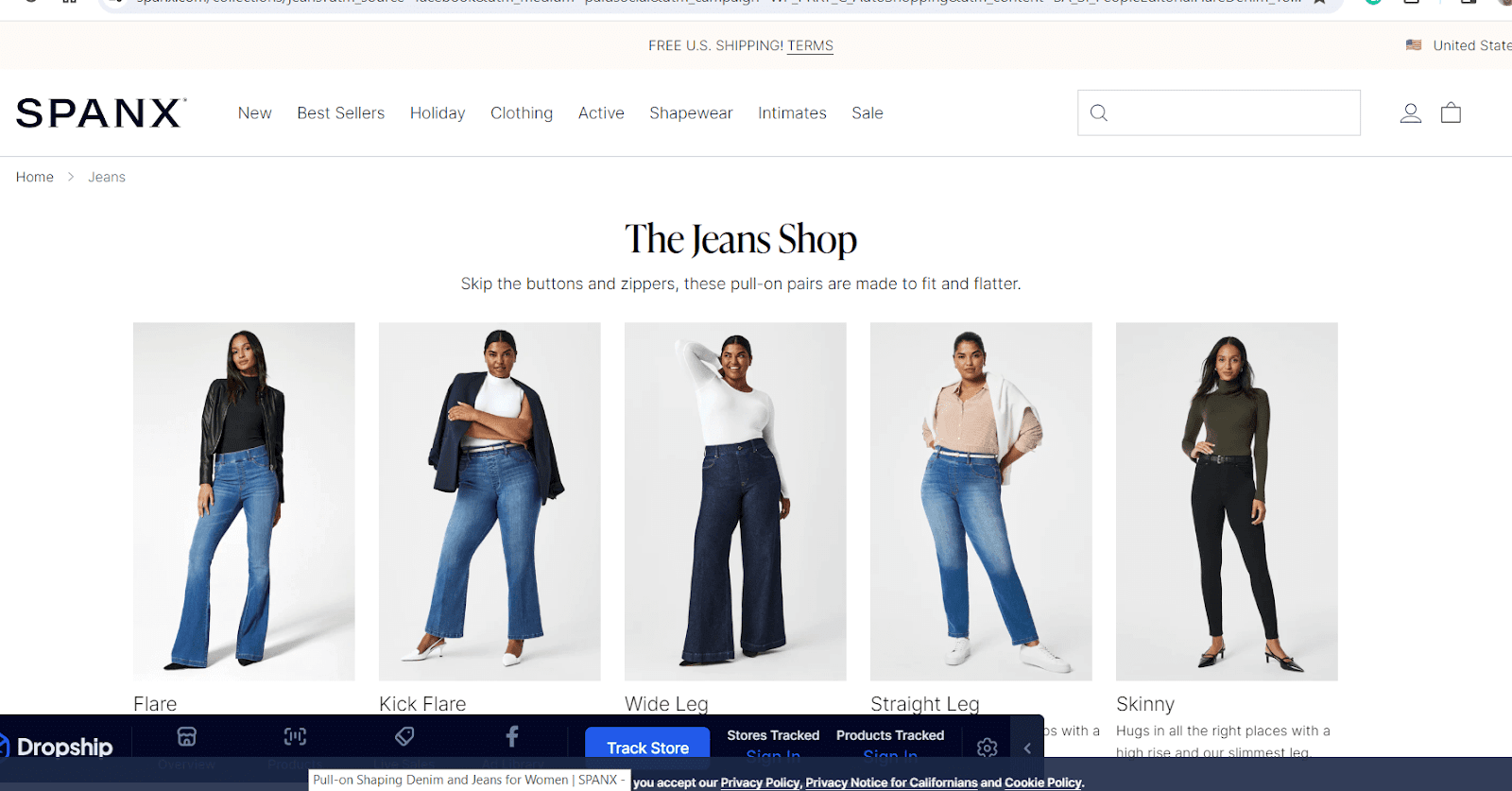This screenshot has width=1512, height=791.
Task: Open Dropship Facebook Ad Library icon
Action: [x=512, y=736]
